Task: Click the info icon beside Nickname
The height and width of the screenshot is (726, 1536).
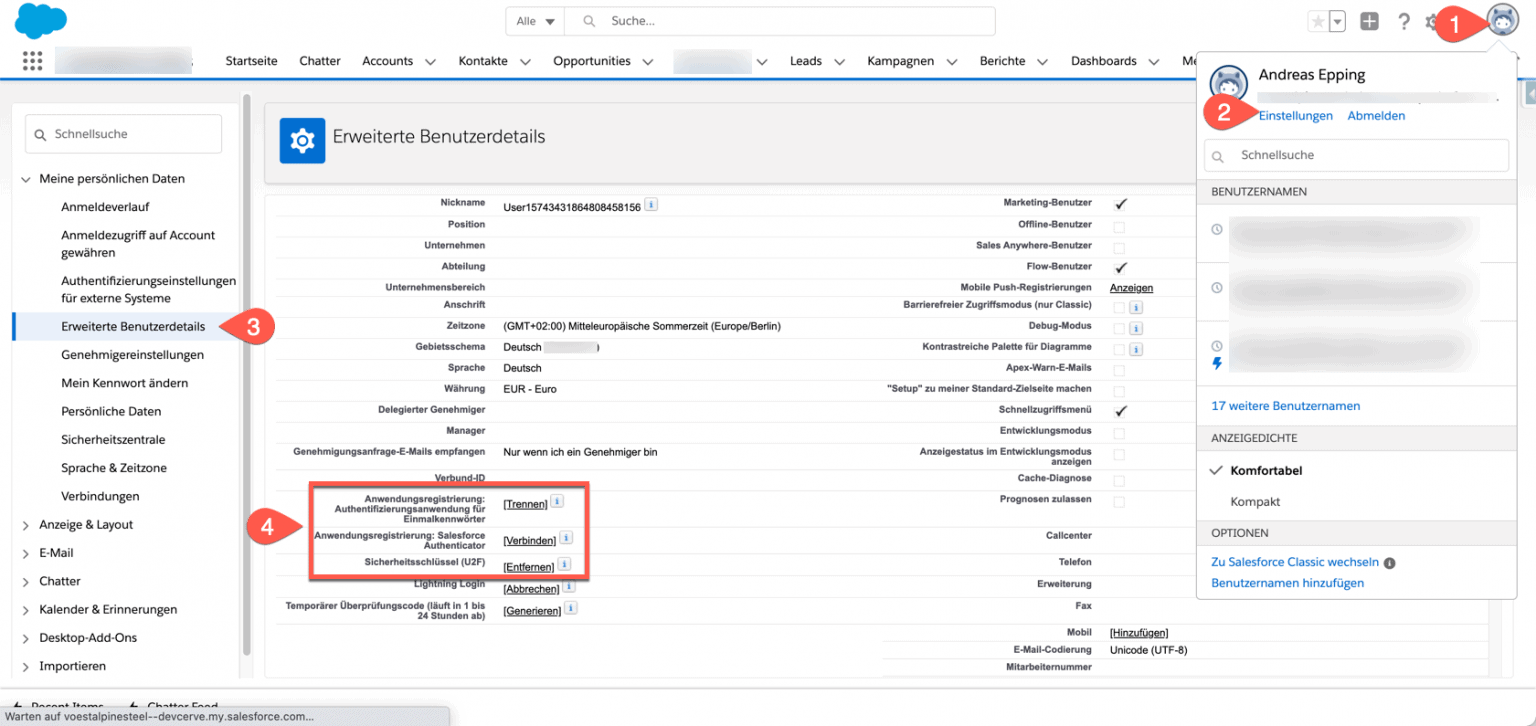Action: pyautogui.click(x=651, y=202)
